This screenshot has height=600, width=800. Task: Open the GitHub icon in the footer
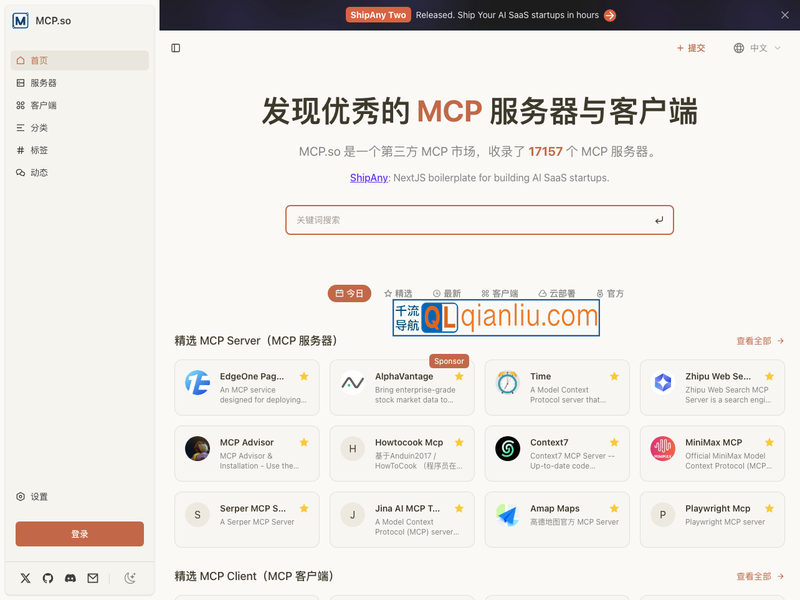point(47,578)
